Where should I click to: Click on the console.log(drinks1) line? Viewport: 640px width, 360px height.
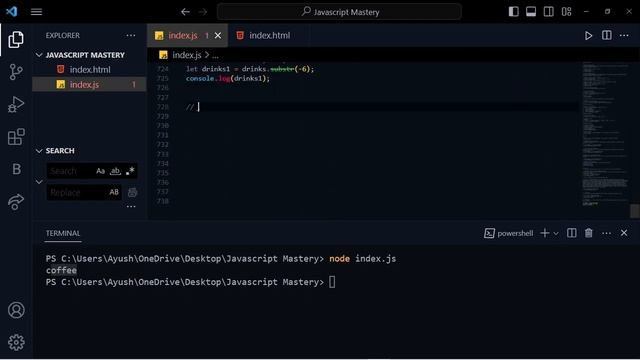[228, 78]
